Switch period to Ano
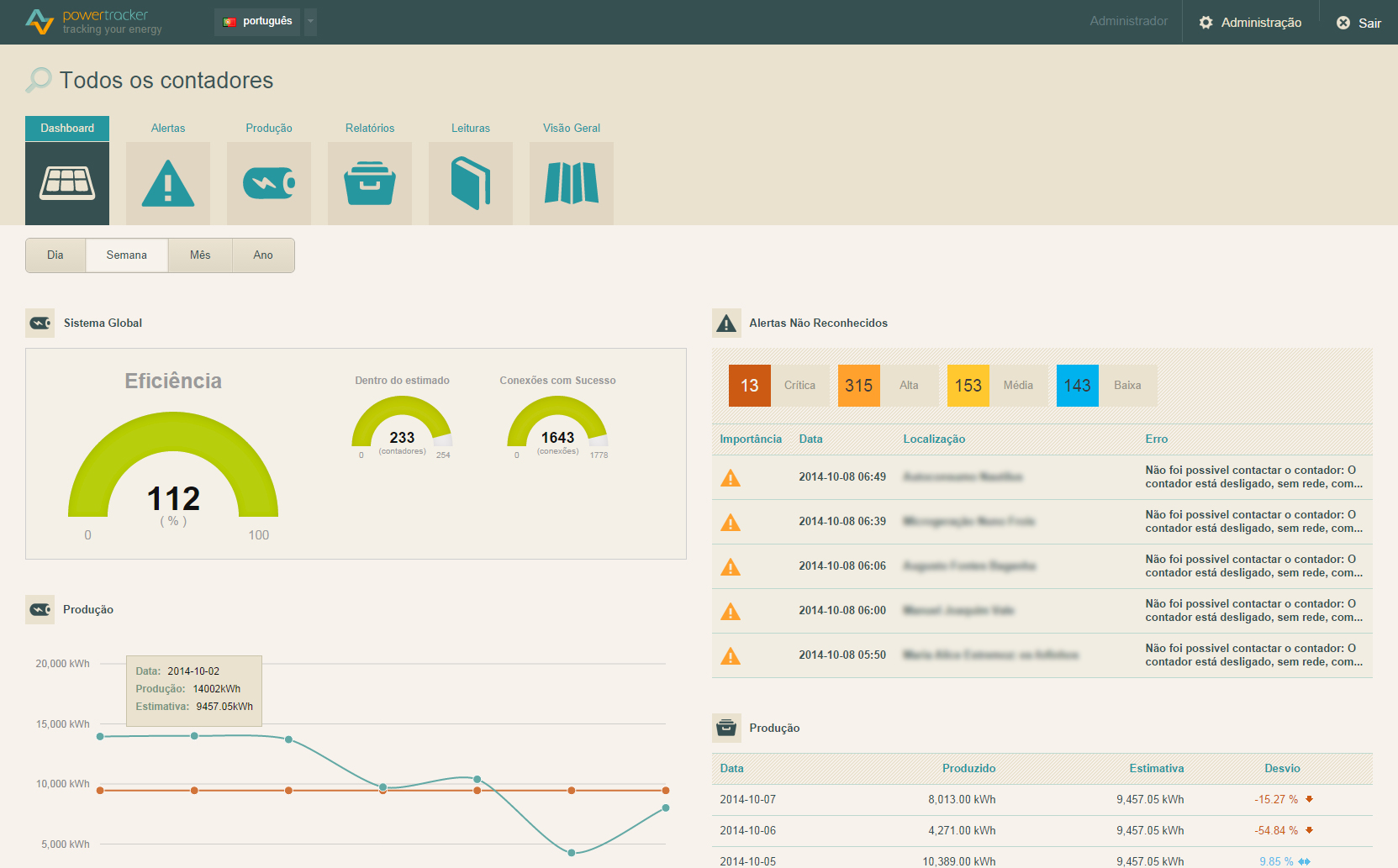The width and height of the screenshot is (1398, 868). pyautogui.click(x=263, y=255)
